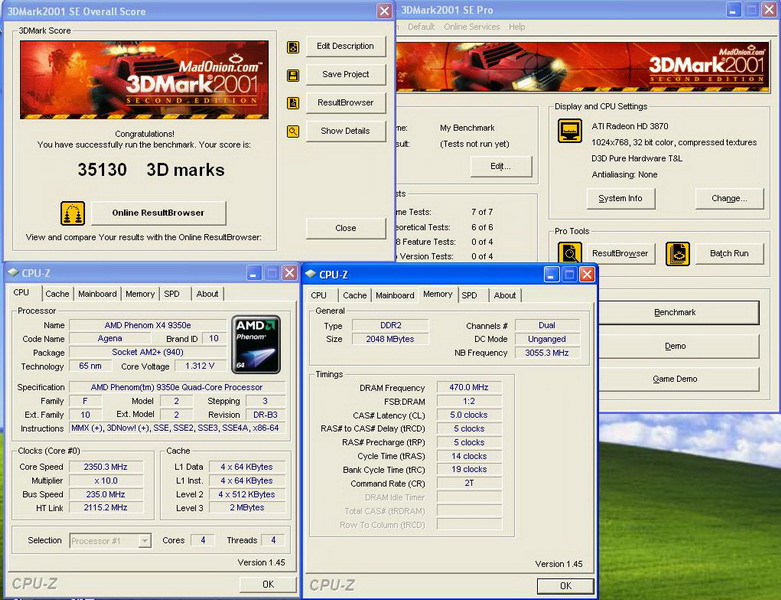Click the Pro Tools ResultBrowser magnifier icon
781x600 pixels.
[x=570, y=253]
